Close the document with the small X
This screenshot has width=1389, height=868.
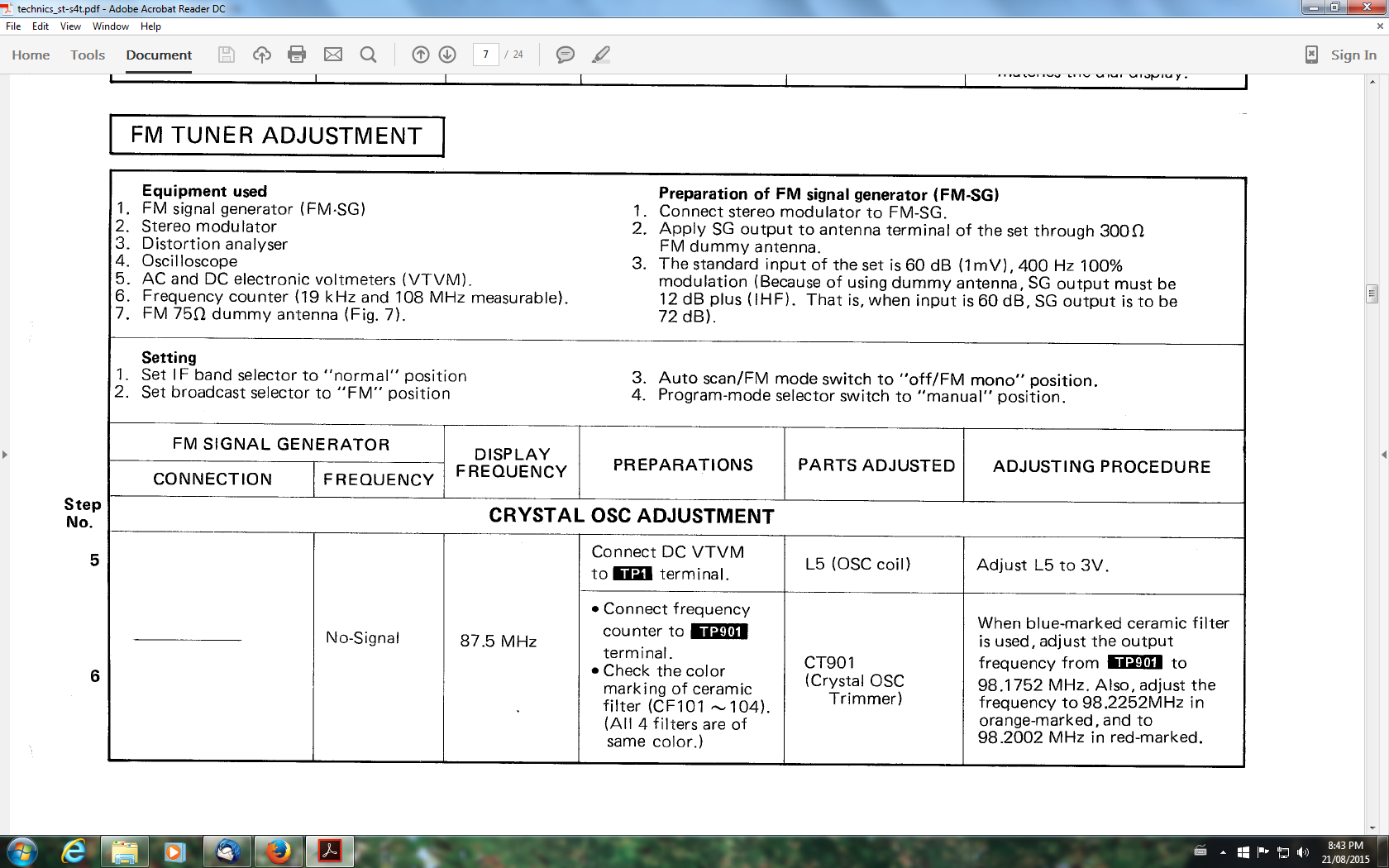pos(1379,26)
